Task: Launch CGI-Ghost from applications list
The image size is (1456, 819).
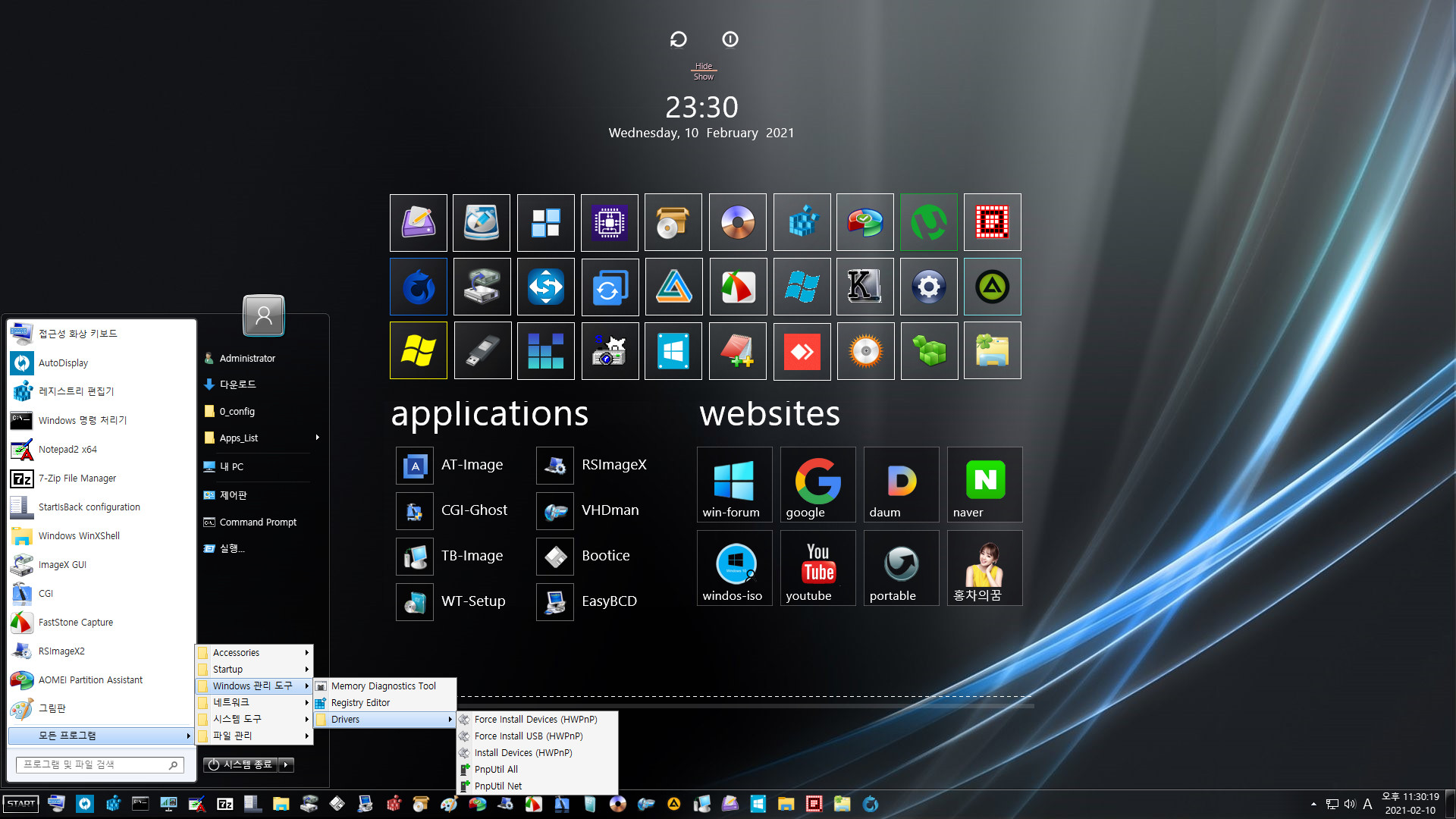Action: click(453, 511)
